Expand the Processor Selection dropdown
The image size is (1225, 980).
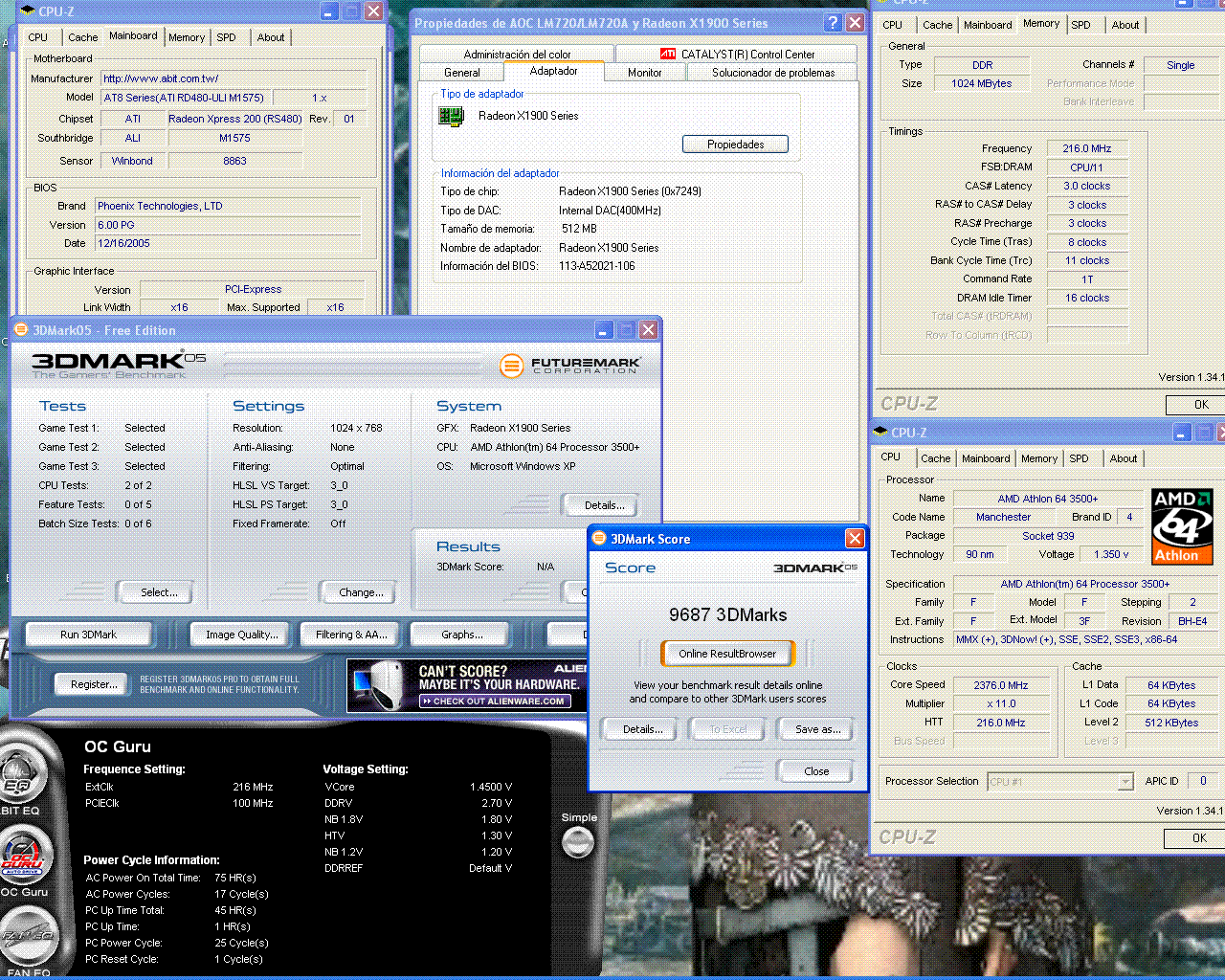tap(1125, 782)
